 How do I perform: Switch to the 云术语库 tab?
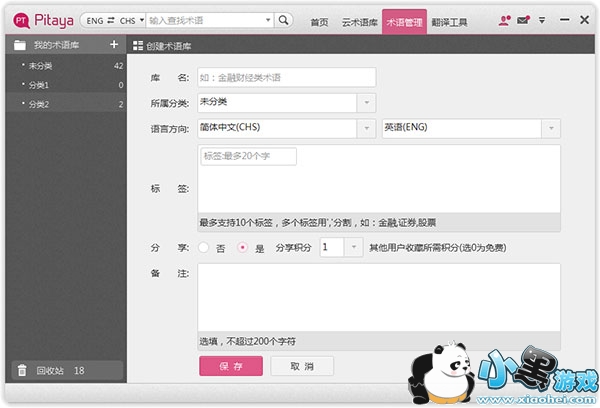pos(359,21)
